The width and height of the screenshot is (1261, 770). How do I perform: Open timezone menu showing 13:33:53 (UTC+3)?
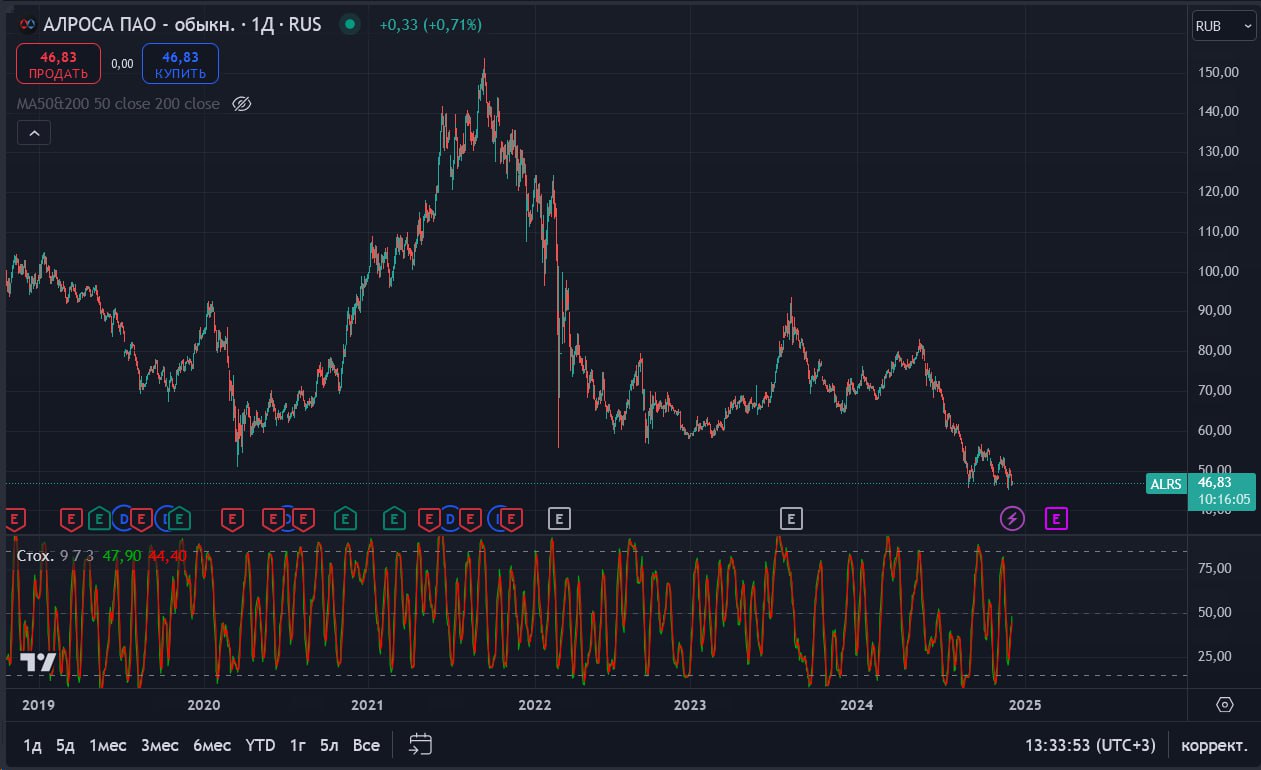pyautogui.click(x=1090, y=745)
